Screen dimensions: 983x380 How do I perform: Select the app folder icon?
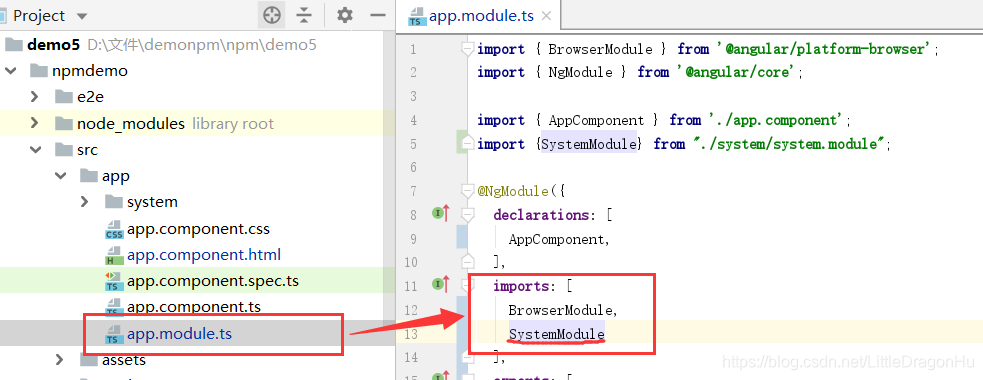(89, 176)
